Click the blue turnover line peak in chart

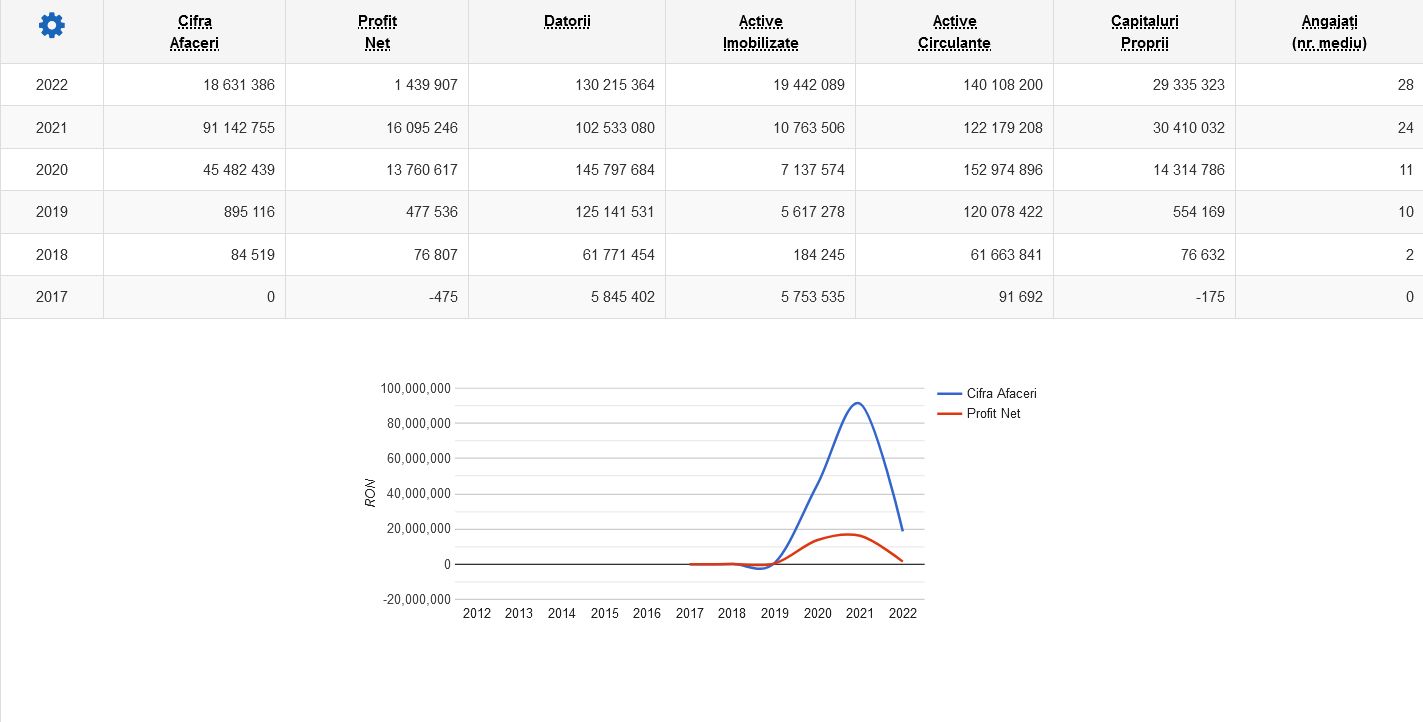coord(857,403)
